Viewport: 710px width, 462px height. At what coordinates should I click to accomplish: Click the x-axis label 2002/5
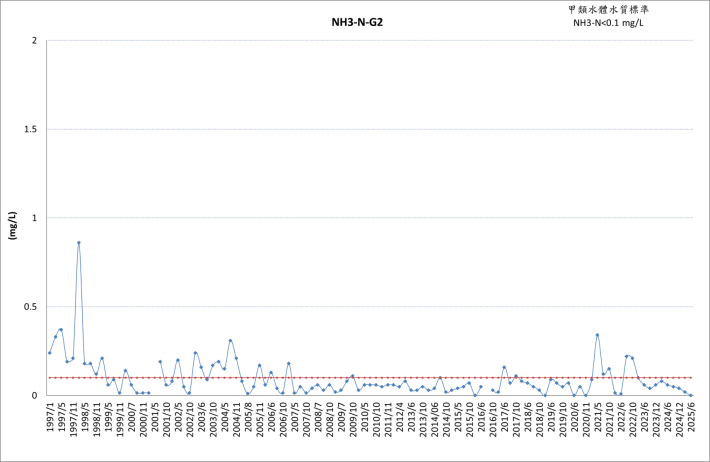pyautogui.click(x=178, y=418)
